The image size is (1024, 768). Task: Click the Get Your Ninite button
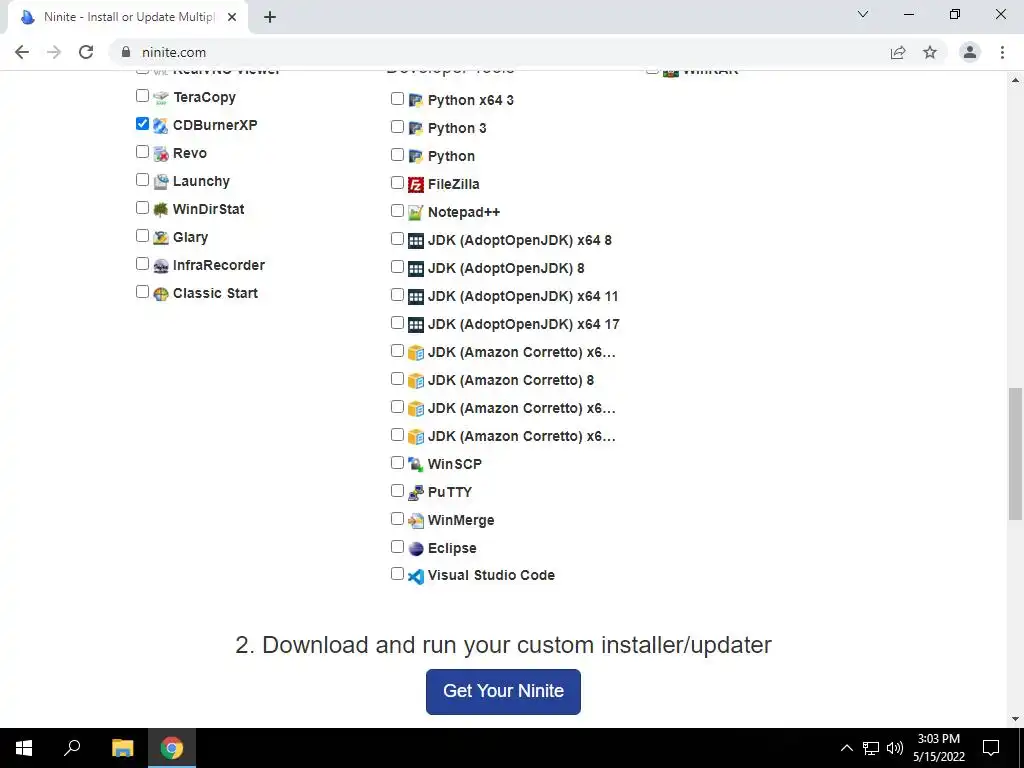[x=503, y=691]
